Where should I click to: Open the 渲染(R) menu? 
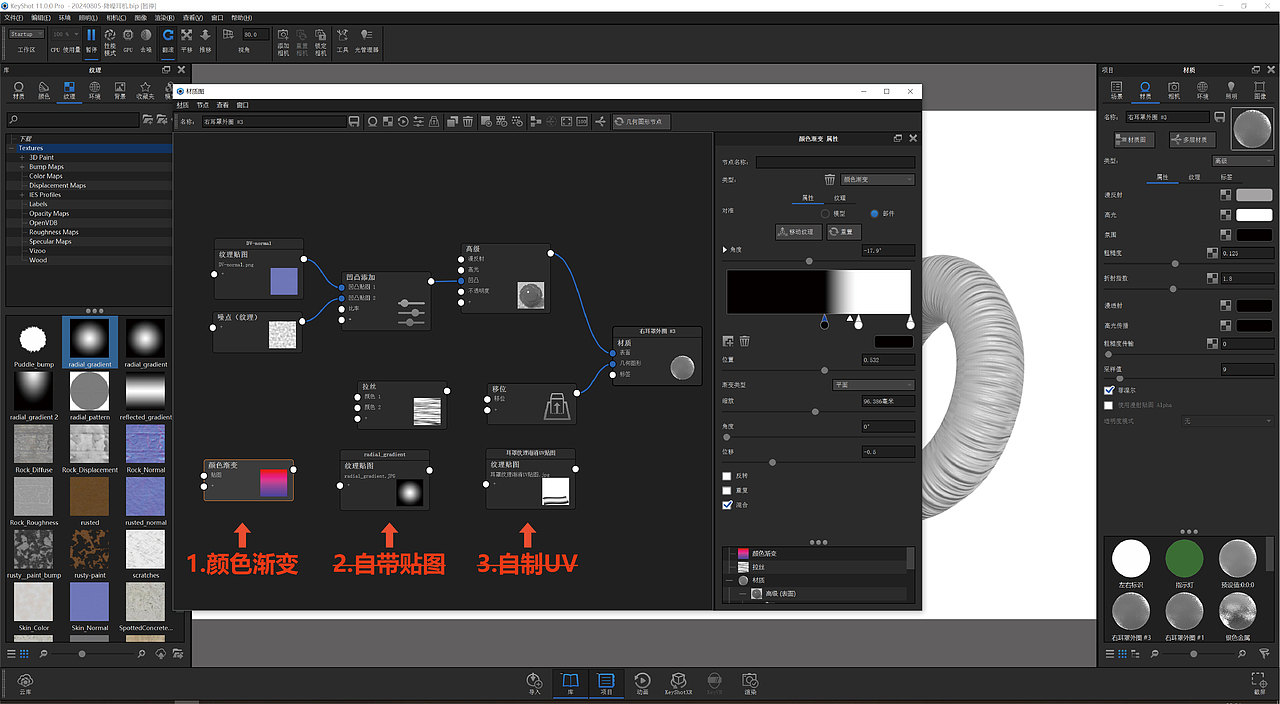tap(165, 18)
